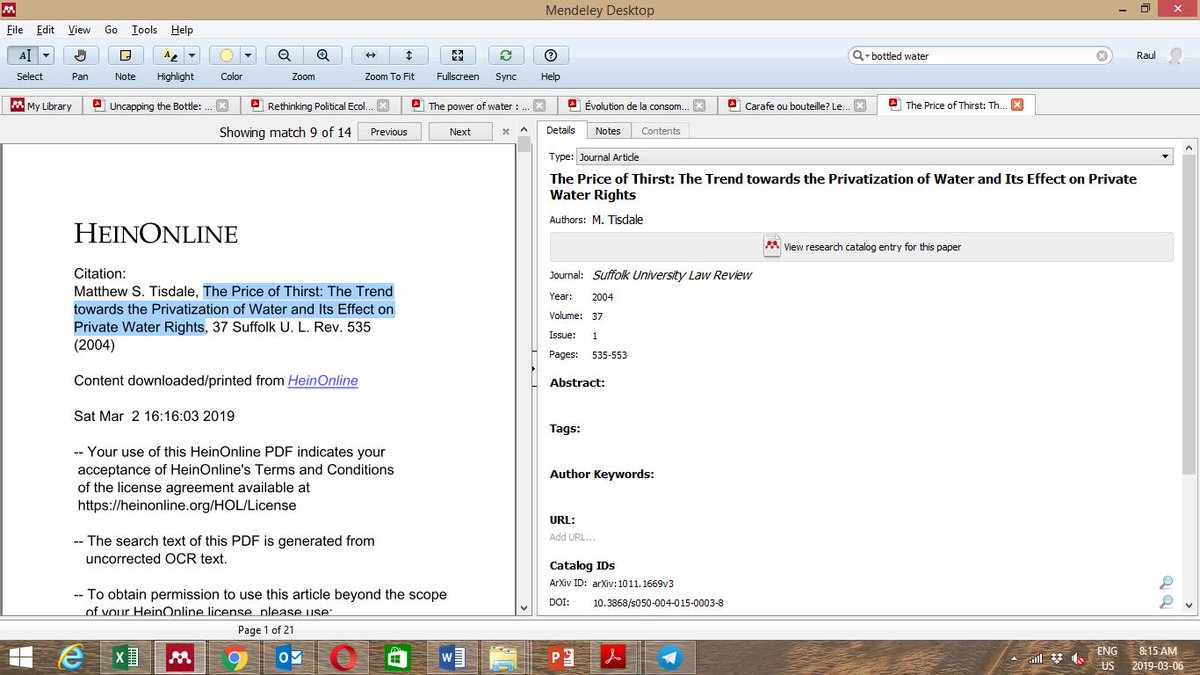Switch to the My Library tab
The height and width of the screenshot is (675, 1200).
pyautogui.click(x=42, y=105)
